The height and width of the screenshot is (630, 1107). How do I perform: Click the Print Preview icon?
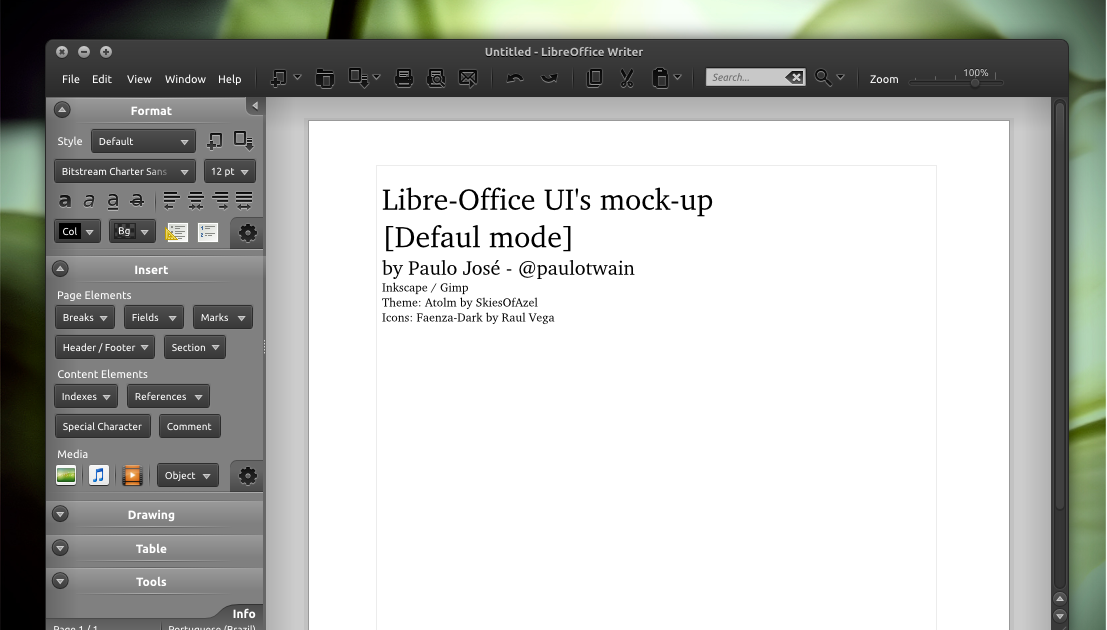point(436,78)
